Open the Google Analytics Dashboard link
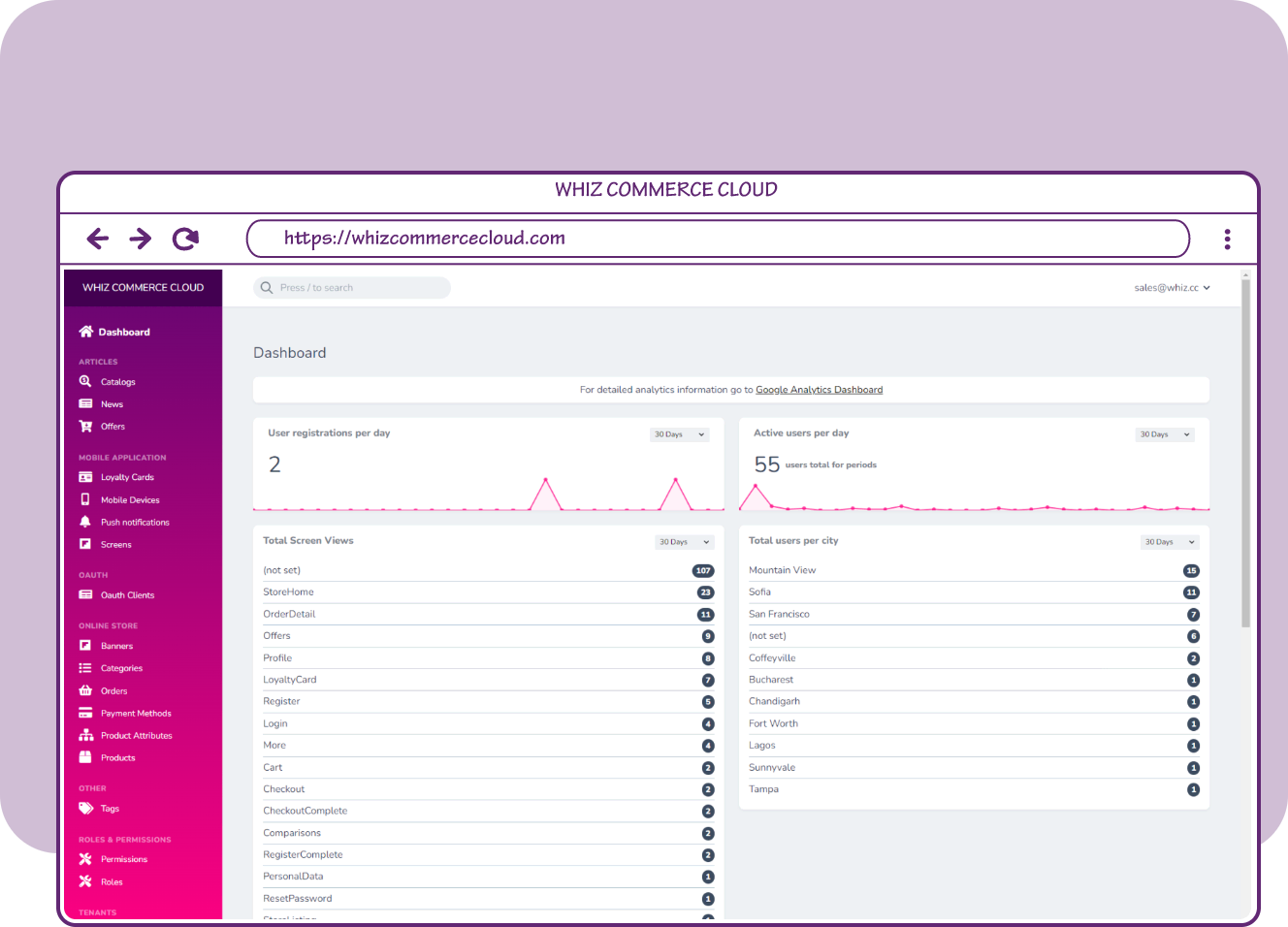This screenshot has width=1288, height=927. point(819,390)
